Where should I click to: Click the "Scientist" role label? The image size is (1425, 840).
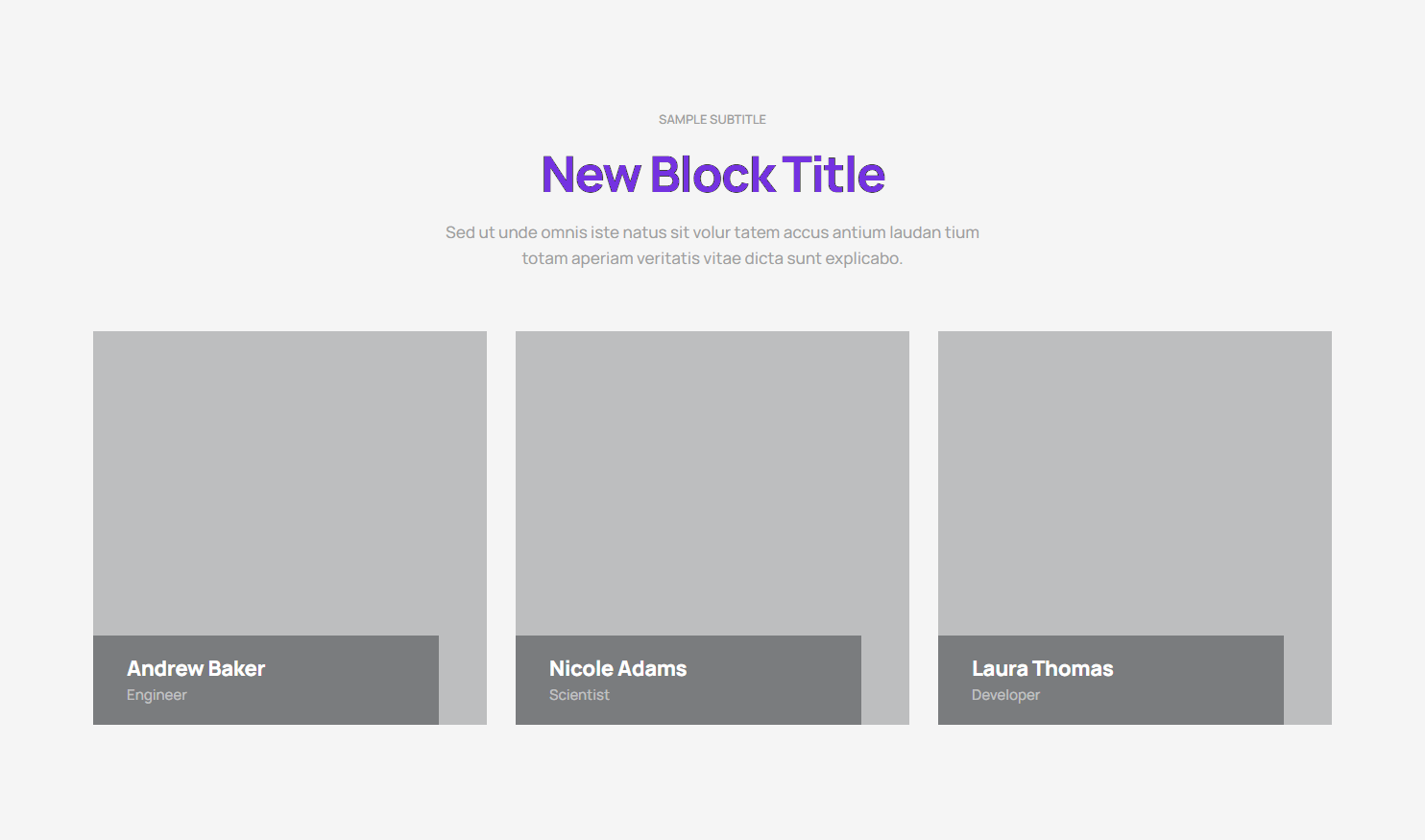tap(579, 695)
